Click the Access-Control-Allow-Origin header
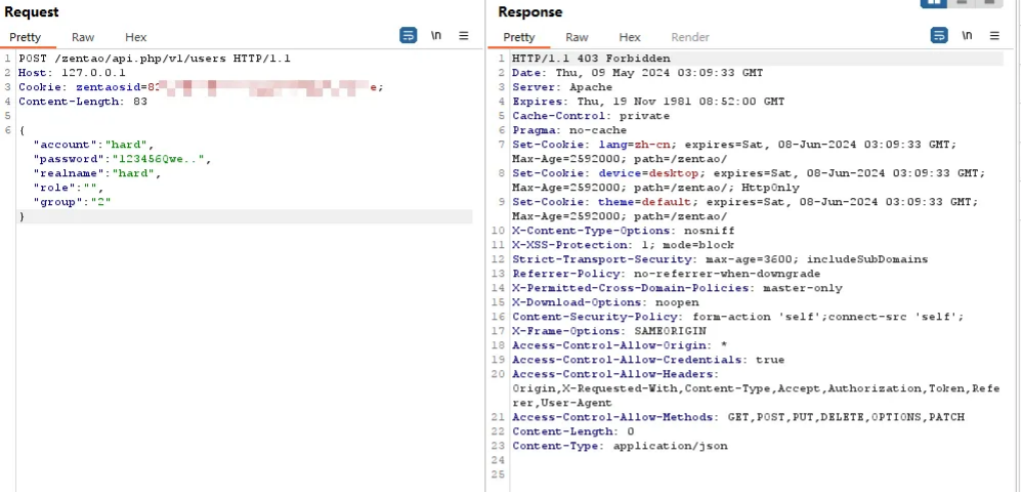The height and width of the screenshot is (492, 1021). (x=620, y=345)
